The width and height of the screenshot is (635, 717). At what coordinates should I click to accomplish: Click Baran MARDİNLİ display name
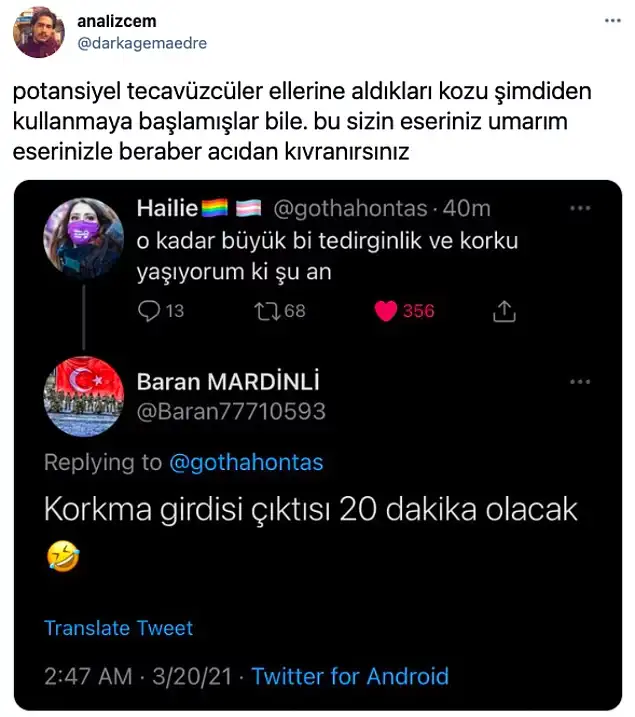click(228, 382)
